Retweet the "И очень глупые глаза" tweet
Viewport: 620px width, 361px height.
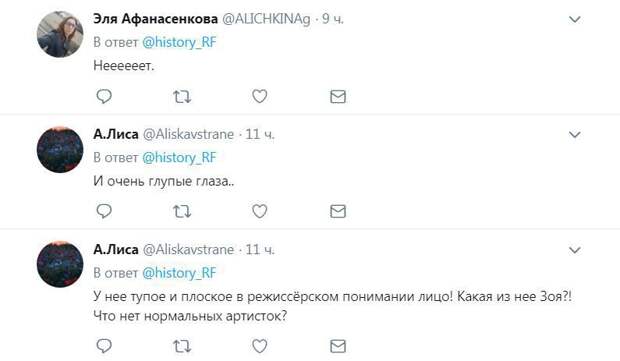[x=182, y=212]
